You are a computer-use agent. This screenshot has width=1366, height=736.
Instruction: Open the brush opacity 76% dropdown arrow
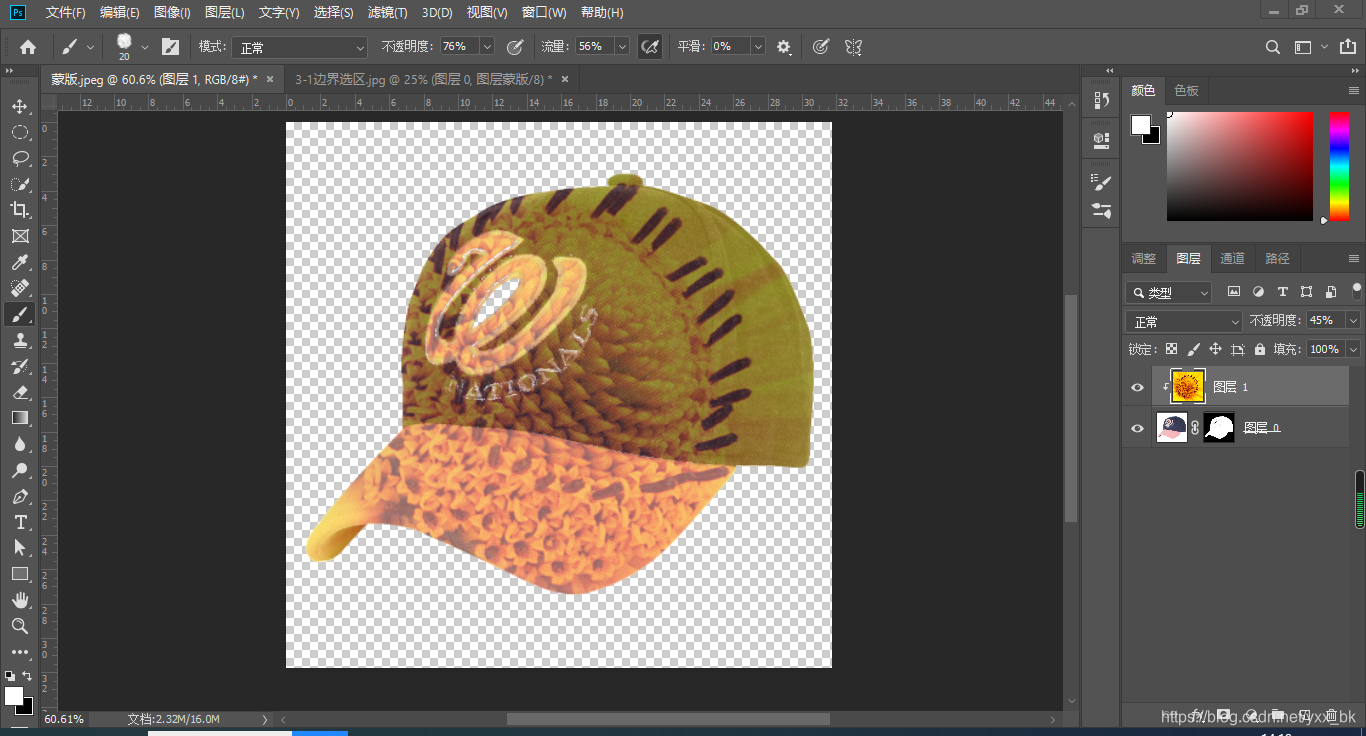click(487, 47)
